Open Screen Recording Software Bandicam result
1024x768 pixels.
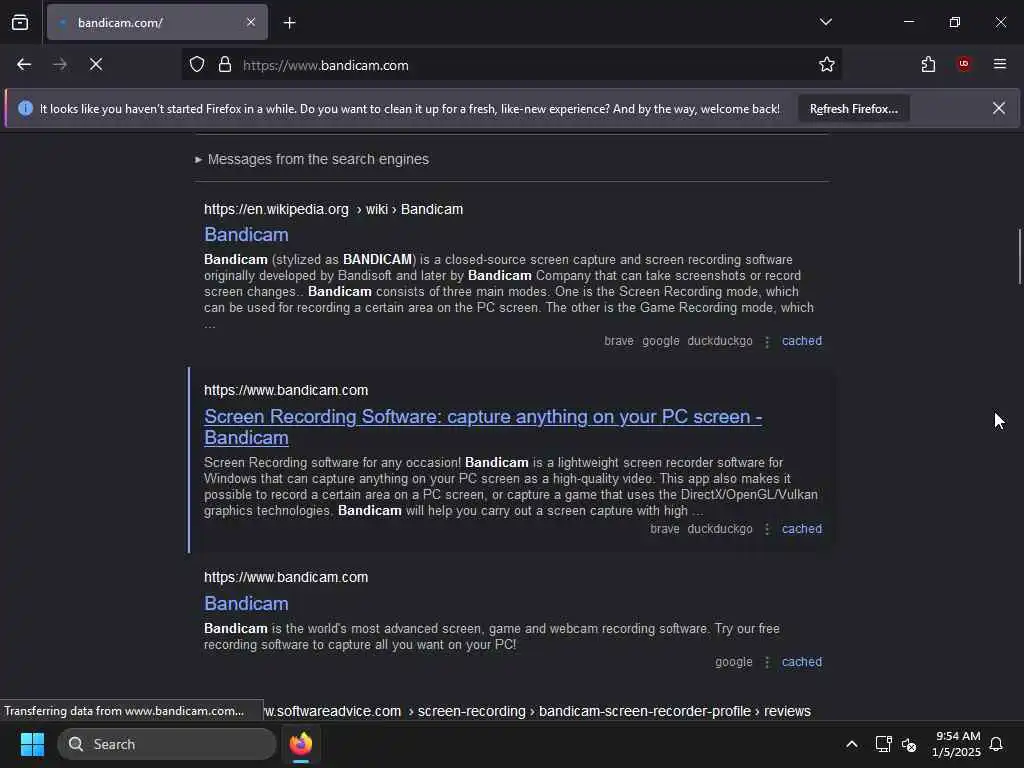click(x=483, y=426)
